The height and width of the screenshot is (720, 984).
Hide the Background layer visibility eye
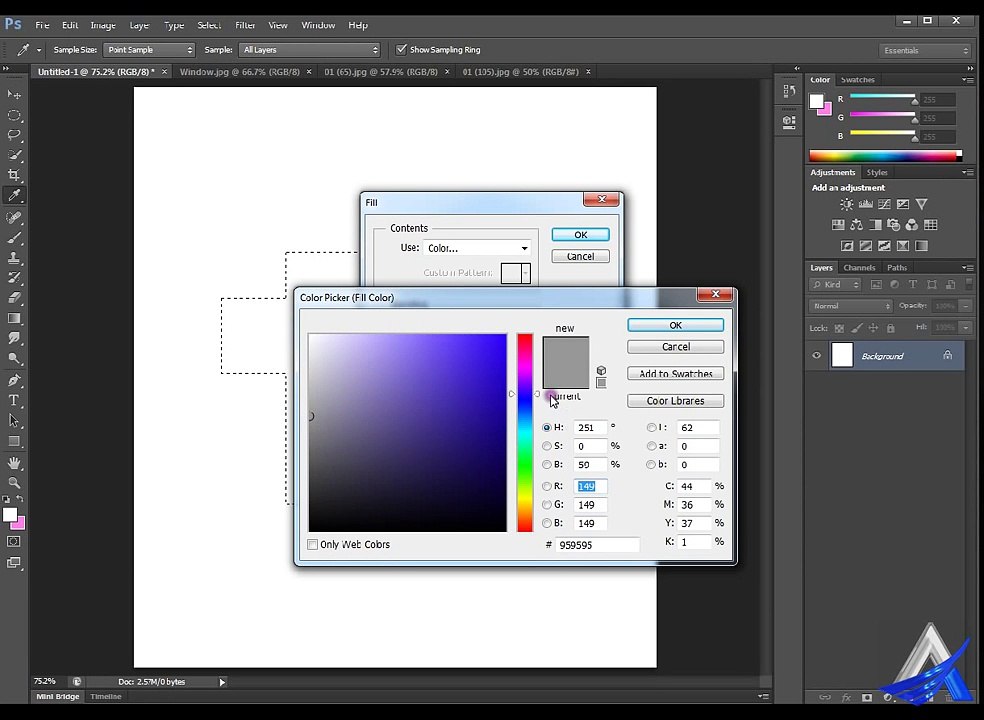tap(816, 355)
